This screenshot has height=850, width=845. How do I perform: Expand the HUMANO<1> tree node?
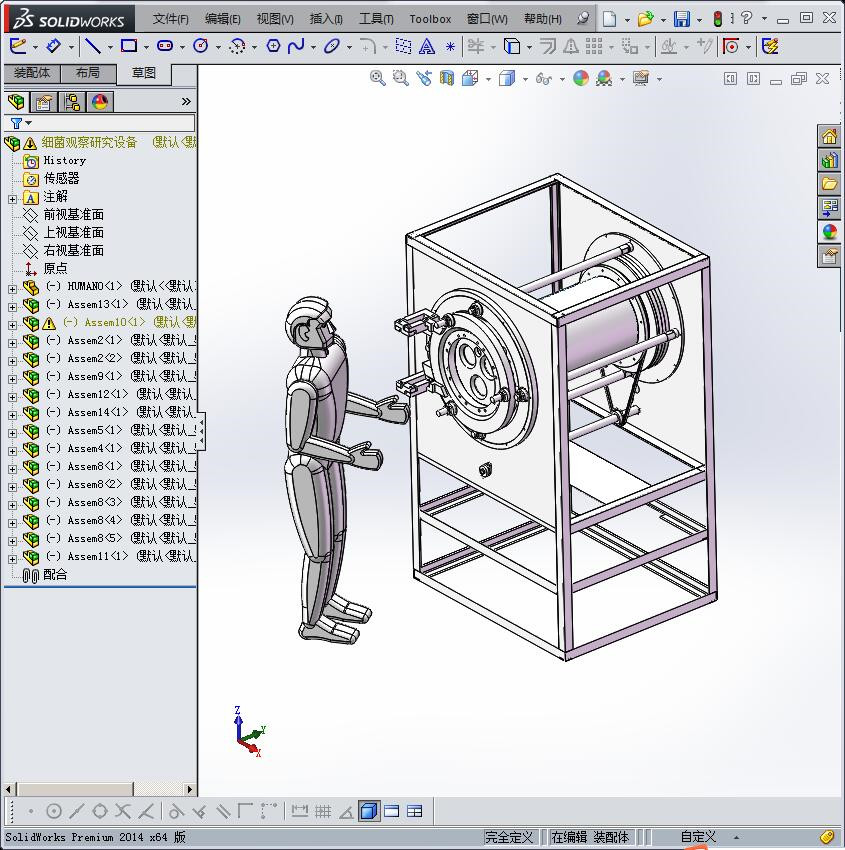click(12, 289)
